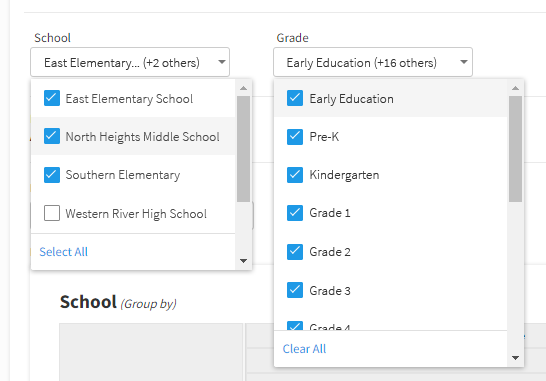Click the Grade dropdown caret arrow

(x=464, y=62)
